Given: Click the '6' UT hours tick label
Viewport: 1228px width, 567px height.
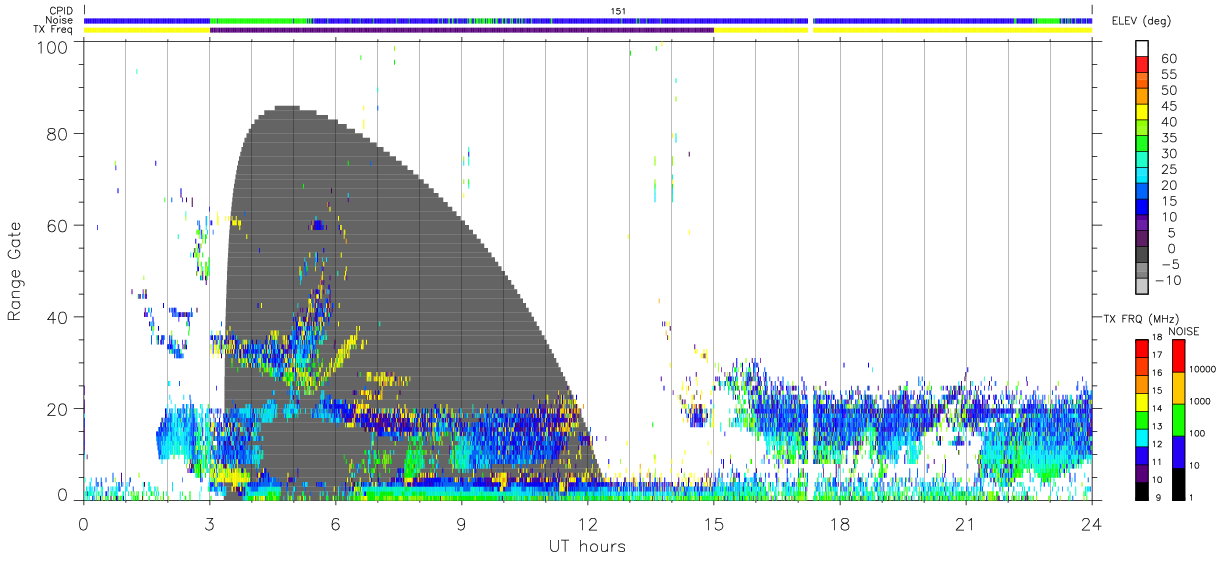Looking at the screenshot, I should pos(335,524).
